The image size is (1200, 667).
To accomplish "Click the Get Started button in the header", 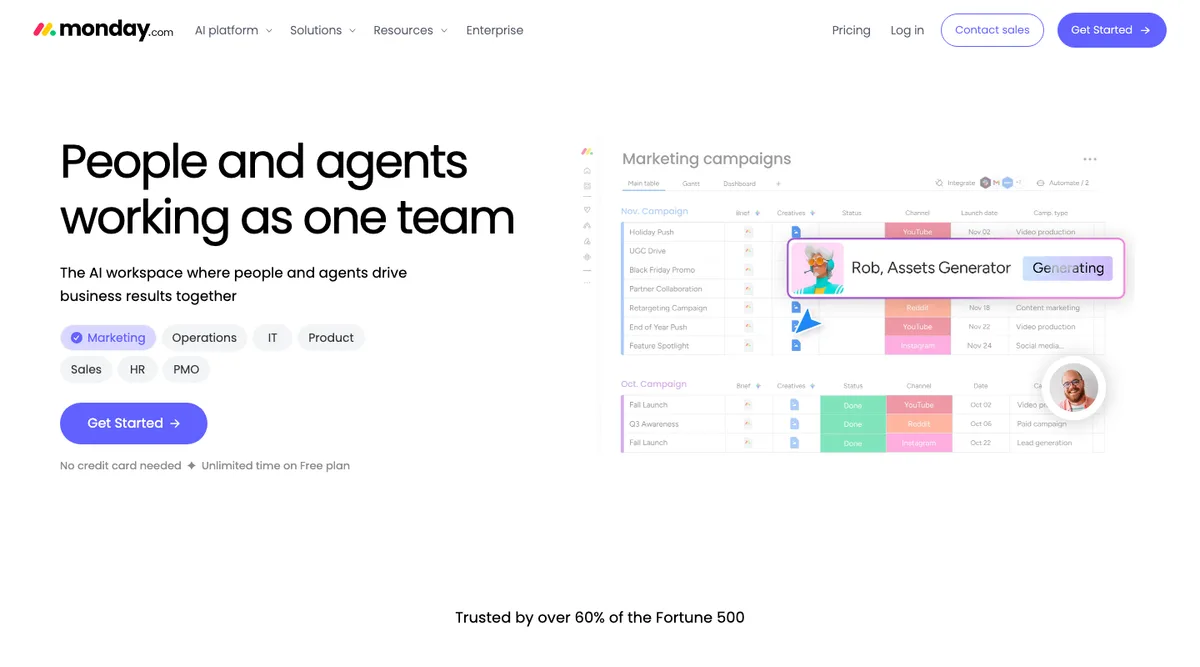I will click(x=1112, y=30).
